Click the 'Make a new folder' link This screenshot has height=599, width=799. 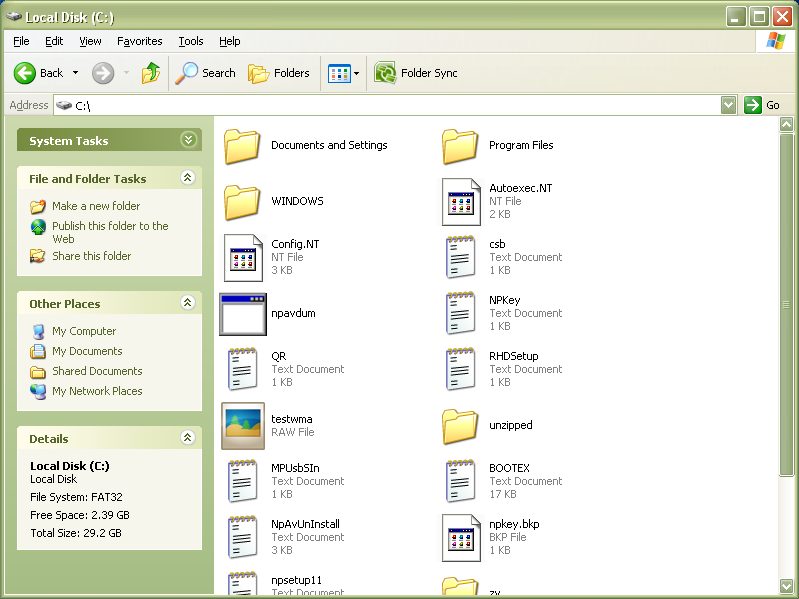click(96, 206)
